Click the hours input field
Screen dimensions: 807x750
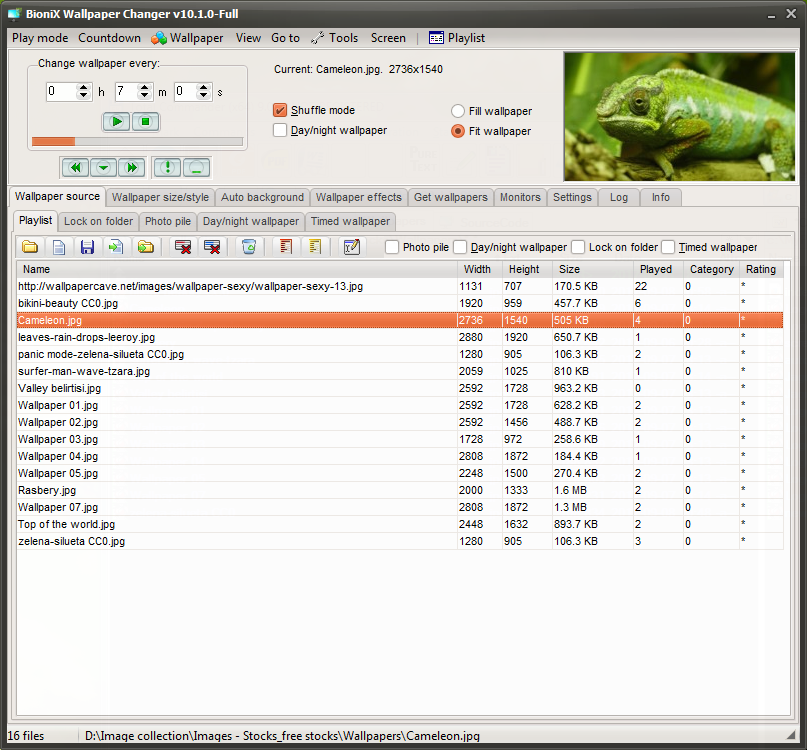62,92
